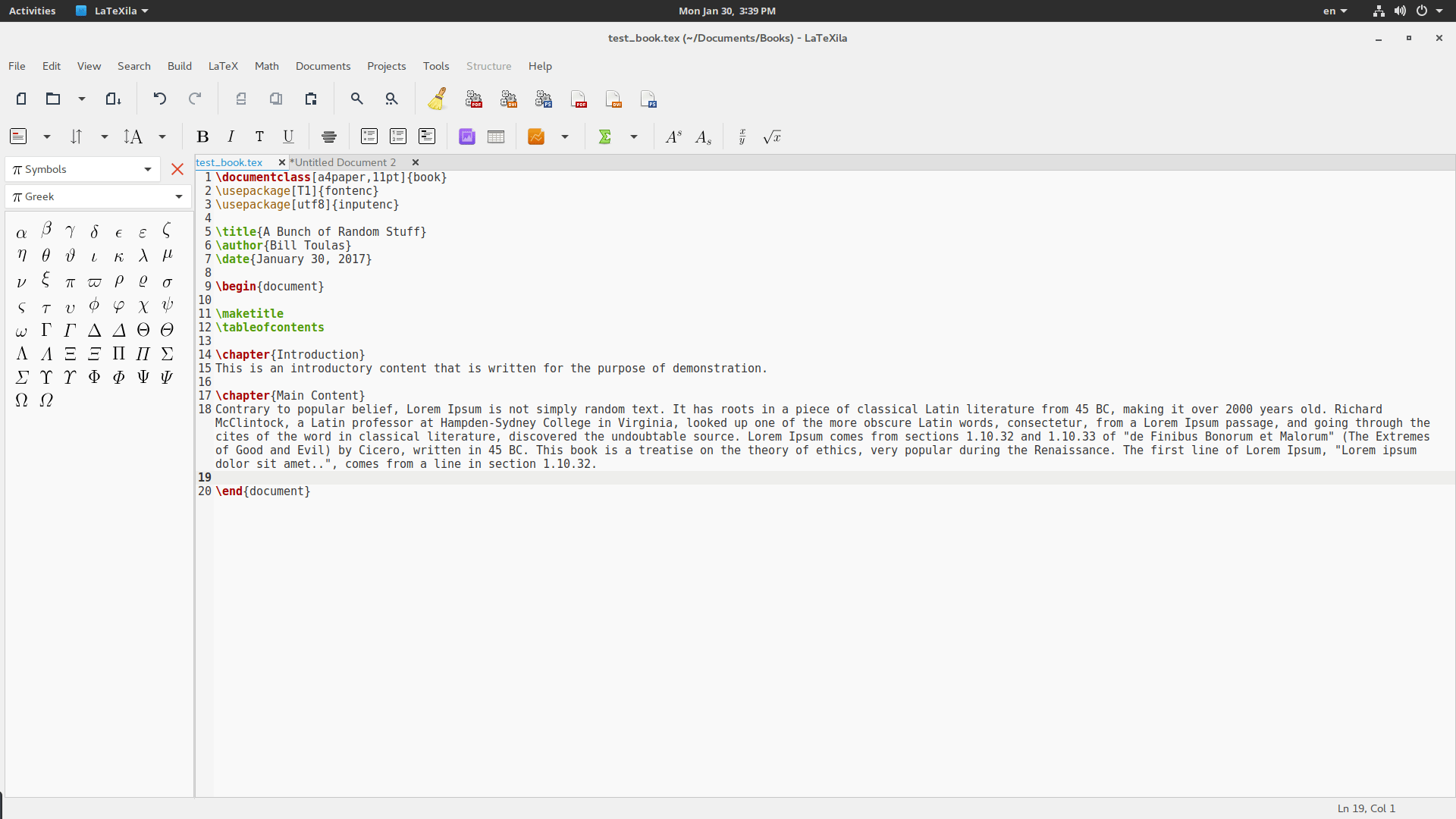Screen dimensions: 1456x819
Task: Open the LaTeX menu
Action: pos(223,66)
